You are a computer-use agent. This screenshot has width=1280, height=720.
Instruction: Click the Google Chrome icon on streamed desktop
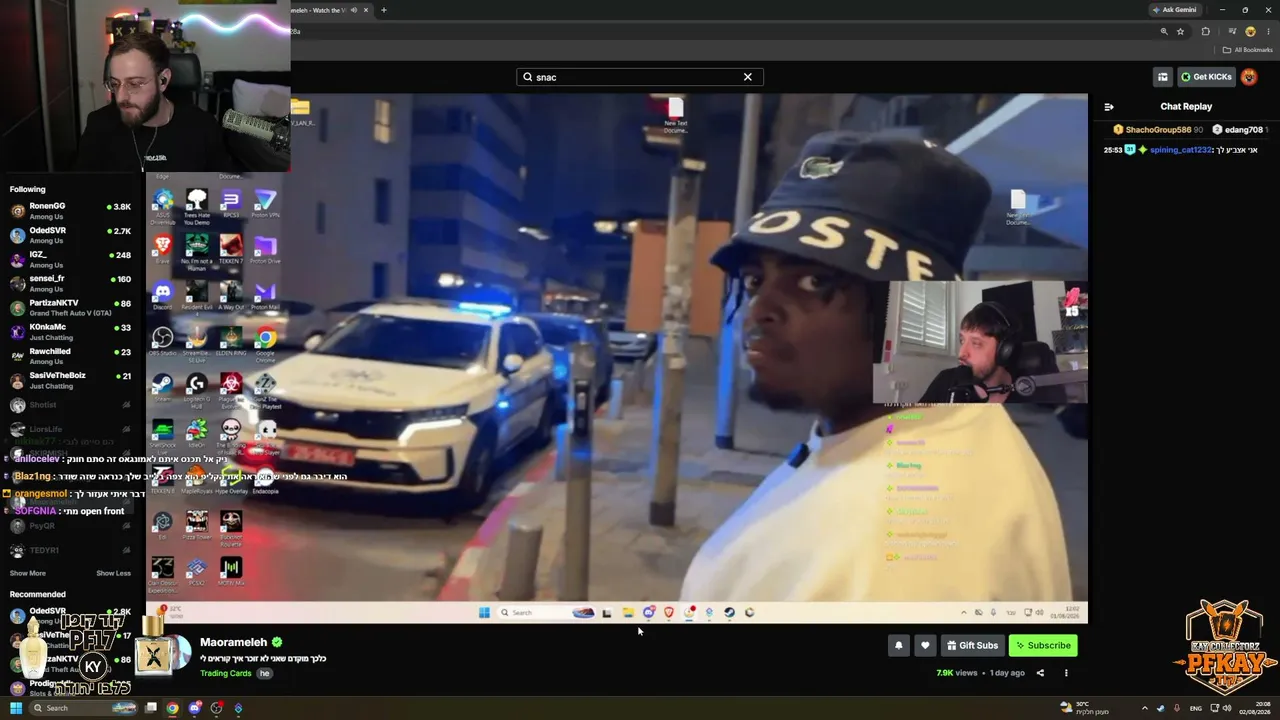(x=265, y=340)
